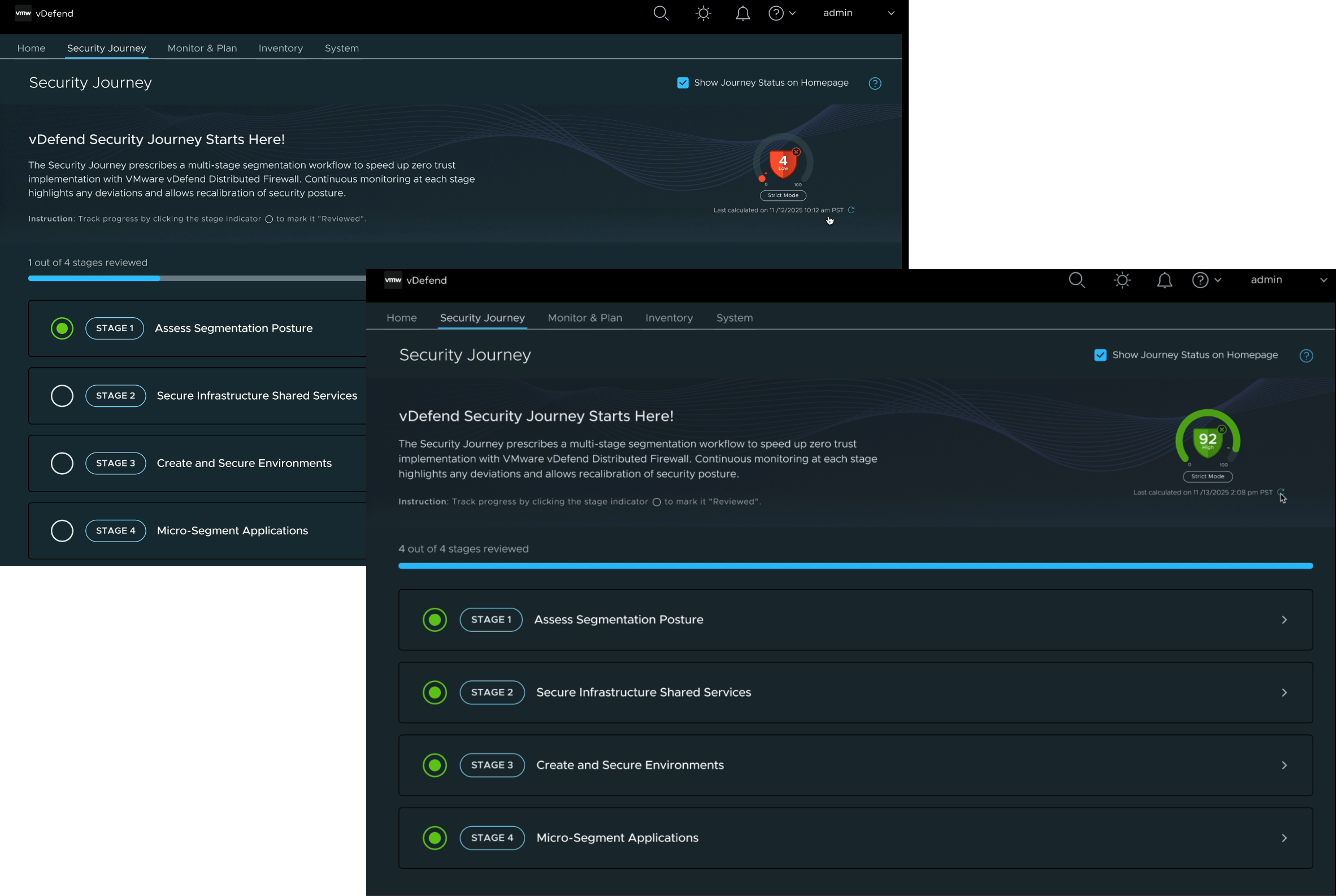Toggle theme sun icon in lower window
Screen dimensions: 1336x896
pos(1122,280)
